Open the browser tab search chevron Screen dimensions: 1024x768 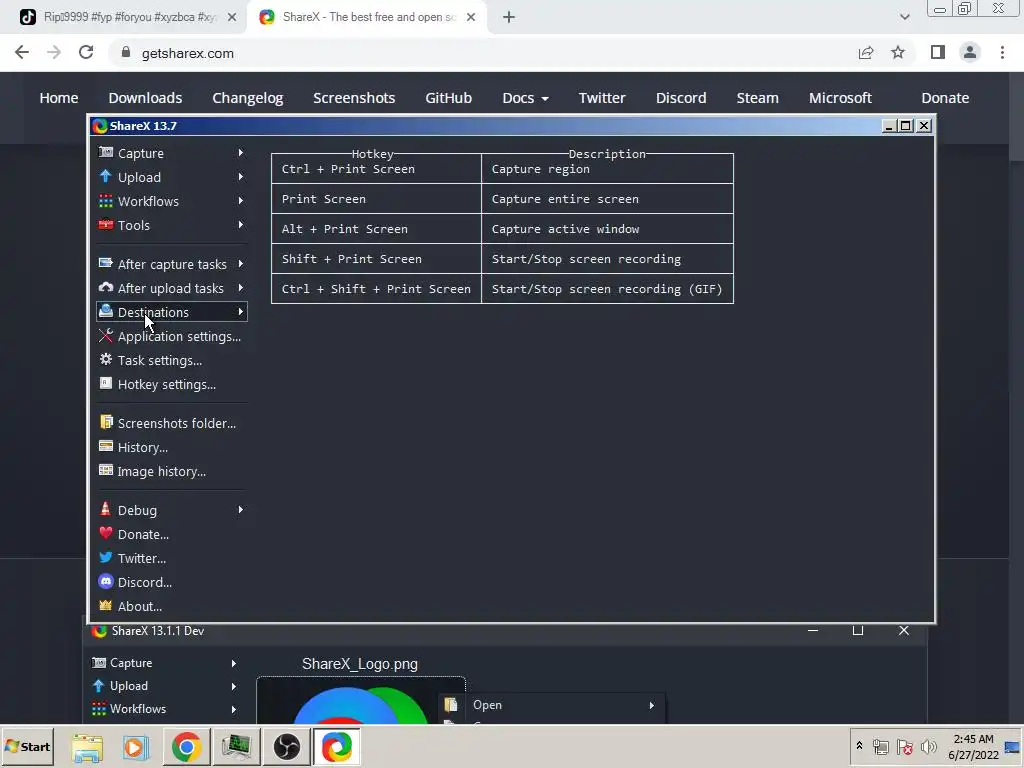pyautogui.click(x=904, y=17)
